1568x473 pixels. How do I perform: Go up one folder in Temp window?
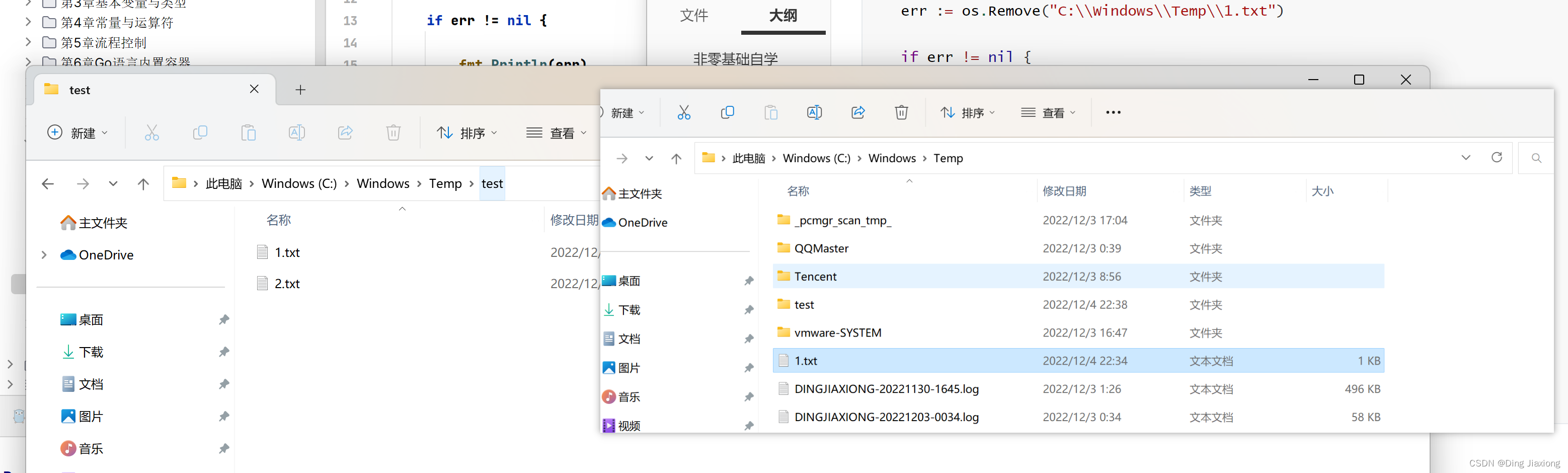tap(676, 159)
